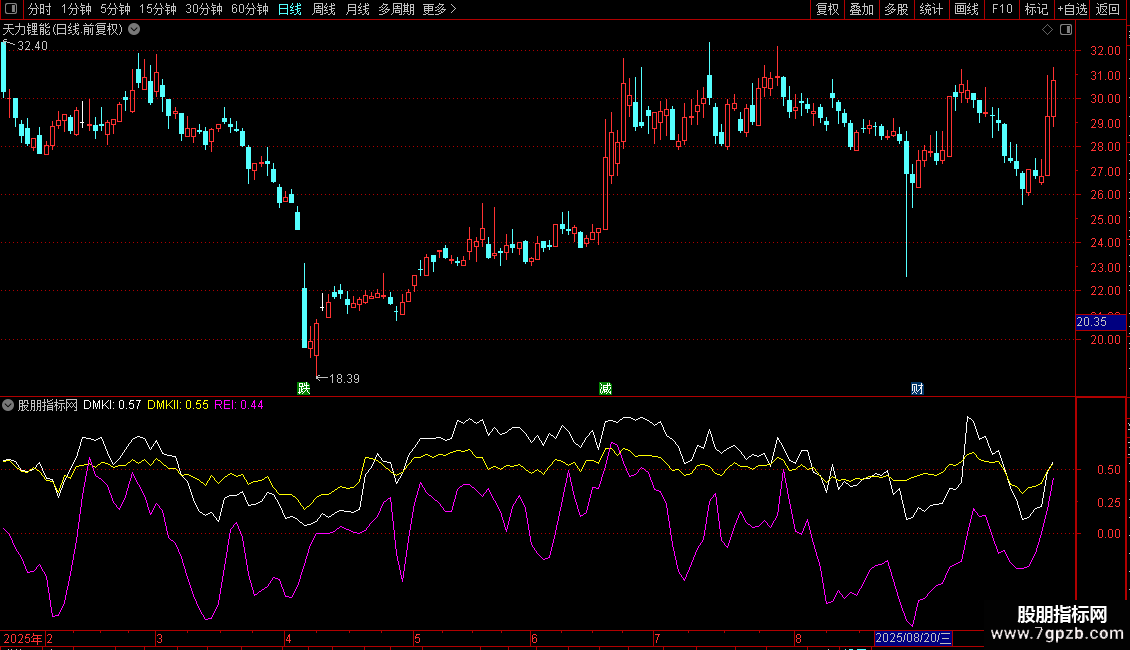This screenshot has width=1130, height=650.
Task: Click the blue 财 event marker
Action: point(917,388)
